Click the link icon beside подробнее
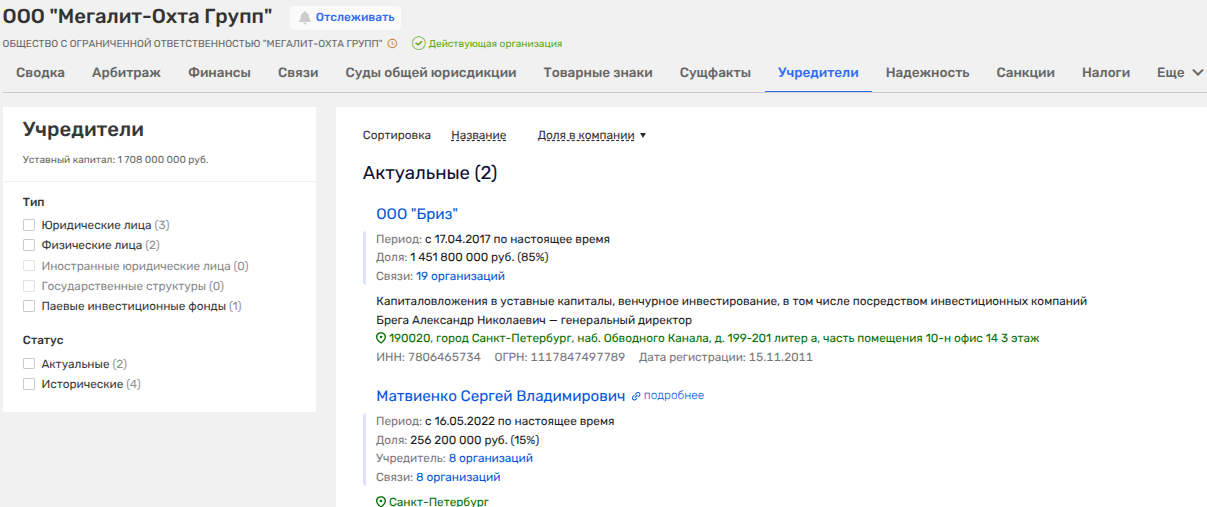Viewport: 1207px width, 507px height. coord(636,396)
